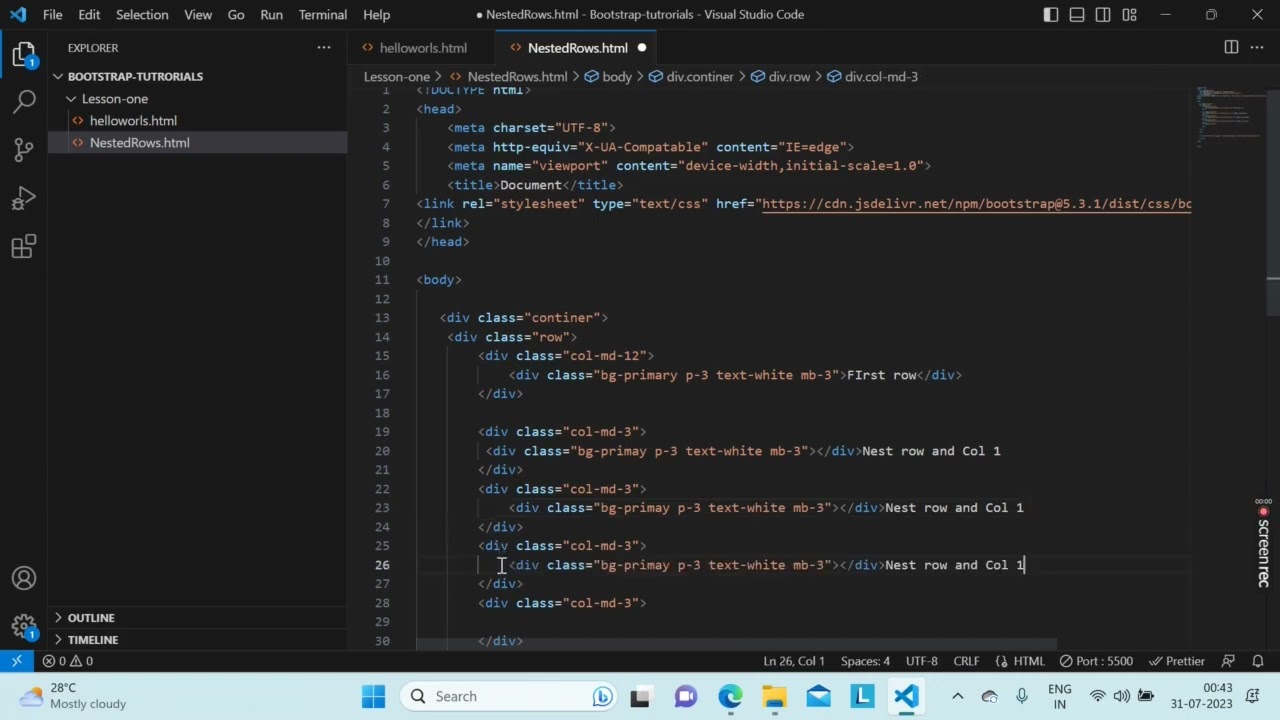Click Ln 26, Col 1 cursor position
Viewport: 1280px width, 720px height.
click(794, 661)
